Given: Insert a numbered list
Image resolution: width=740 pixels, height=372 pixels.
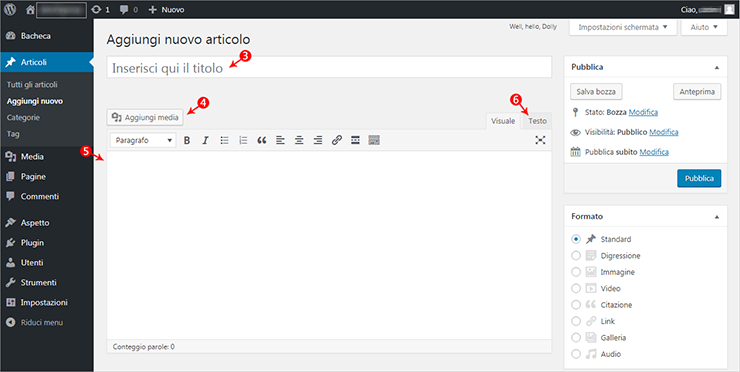Looking at the screenshot, I should click(x=243, y=140).
